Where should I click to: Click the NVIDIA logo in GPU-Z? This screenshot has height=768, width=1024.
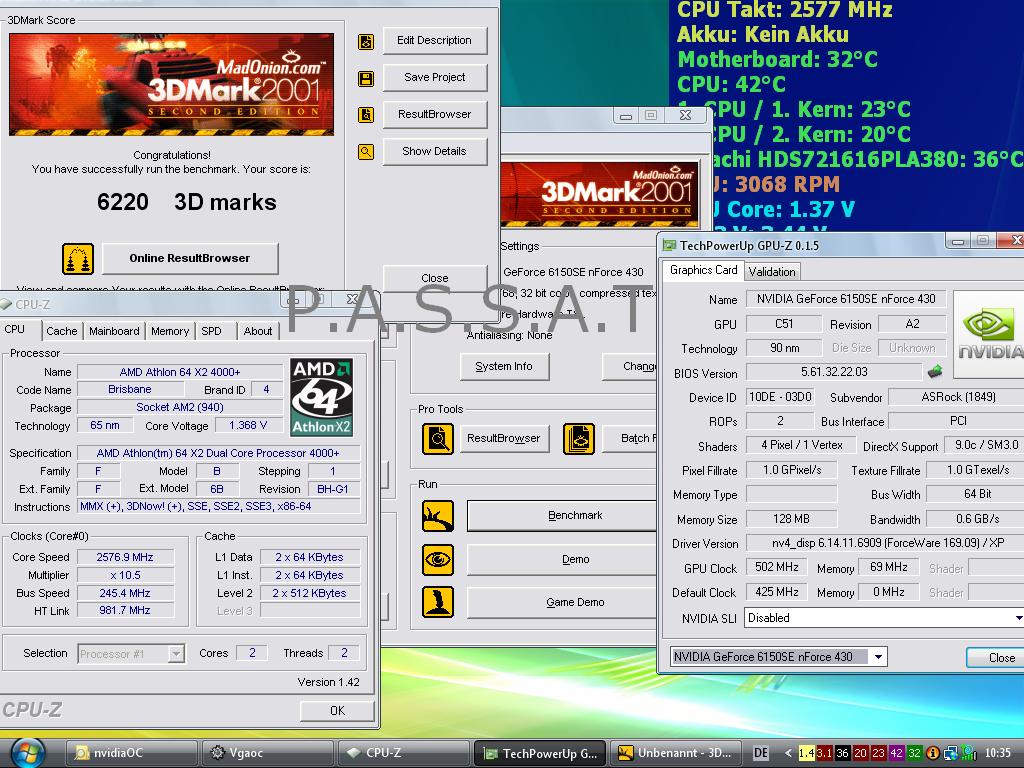click(x=988, y=334)
